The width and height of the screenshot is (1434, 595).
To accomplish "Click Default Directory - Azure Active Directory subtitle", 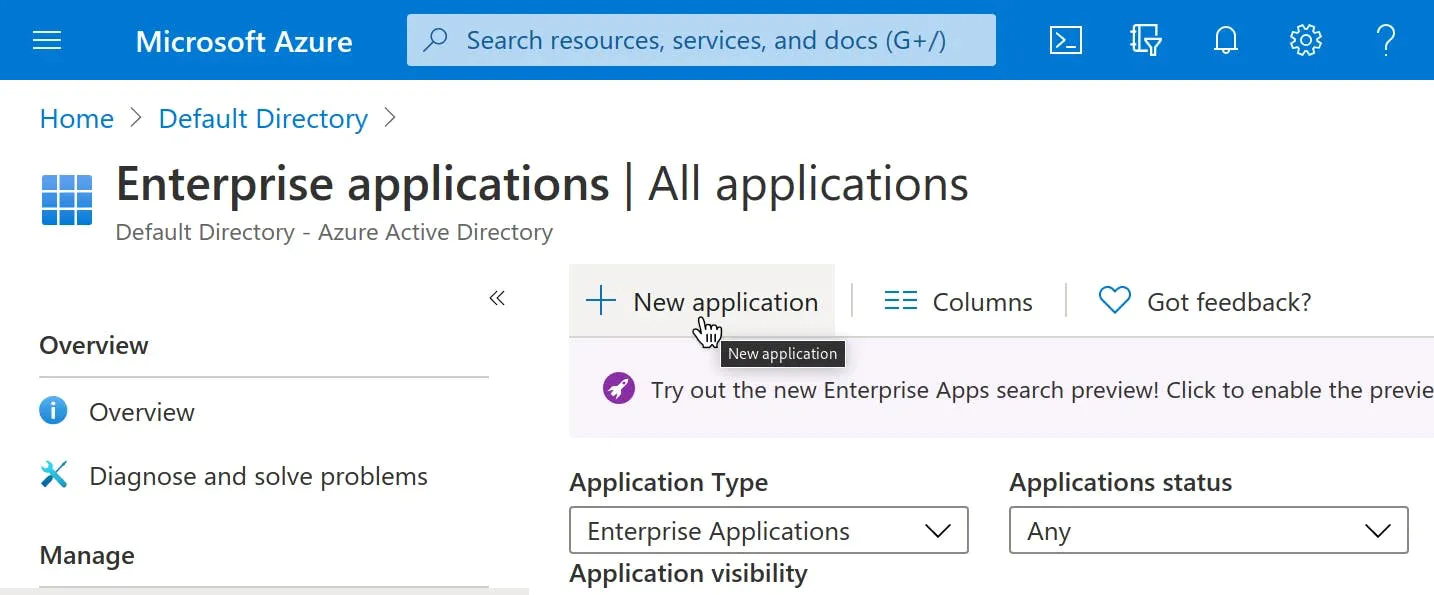I will point(334,232).
